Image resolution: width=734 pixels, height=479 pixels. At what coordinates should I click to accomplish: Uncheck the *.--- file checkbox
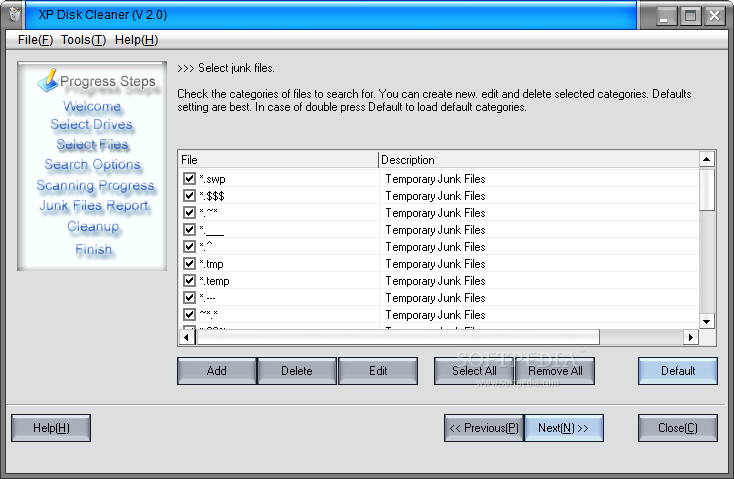point(189,297)
